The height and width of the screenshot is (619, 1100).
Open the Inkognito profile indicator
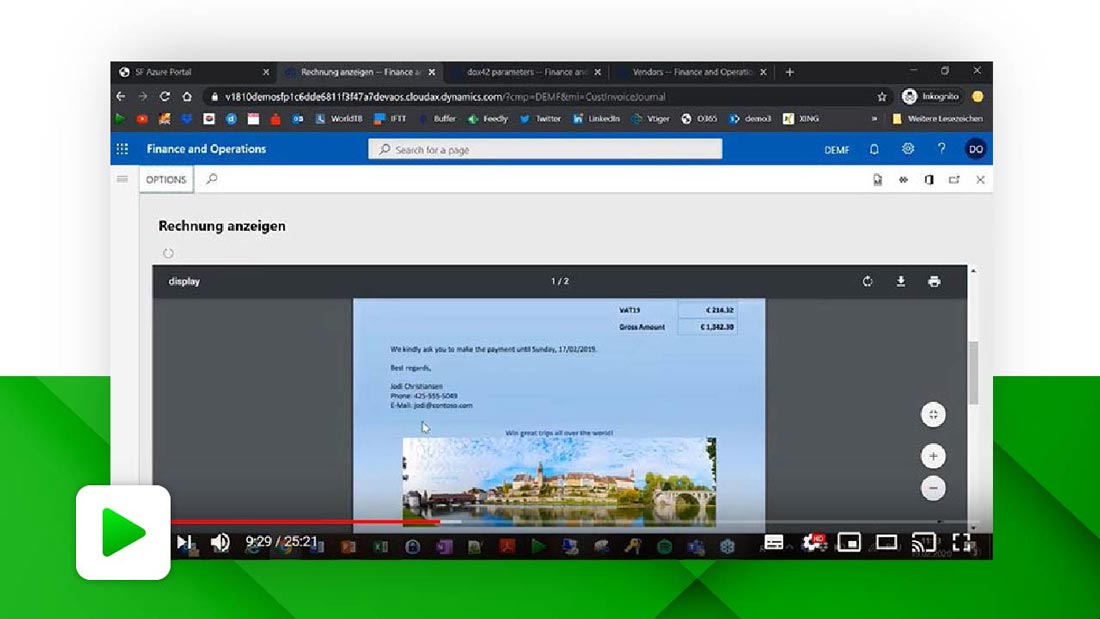point(930,97)
